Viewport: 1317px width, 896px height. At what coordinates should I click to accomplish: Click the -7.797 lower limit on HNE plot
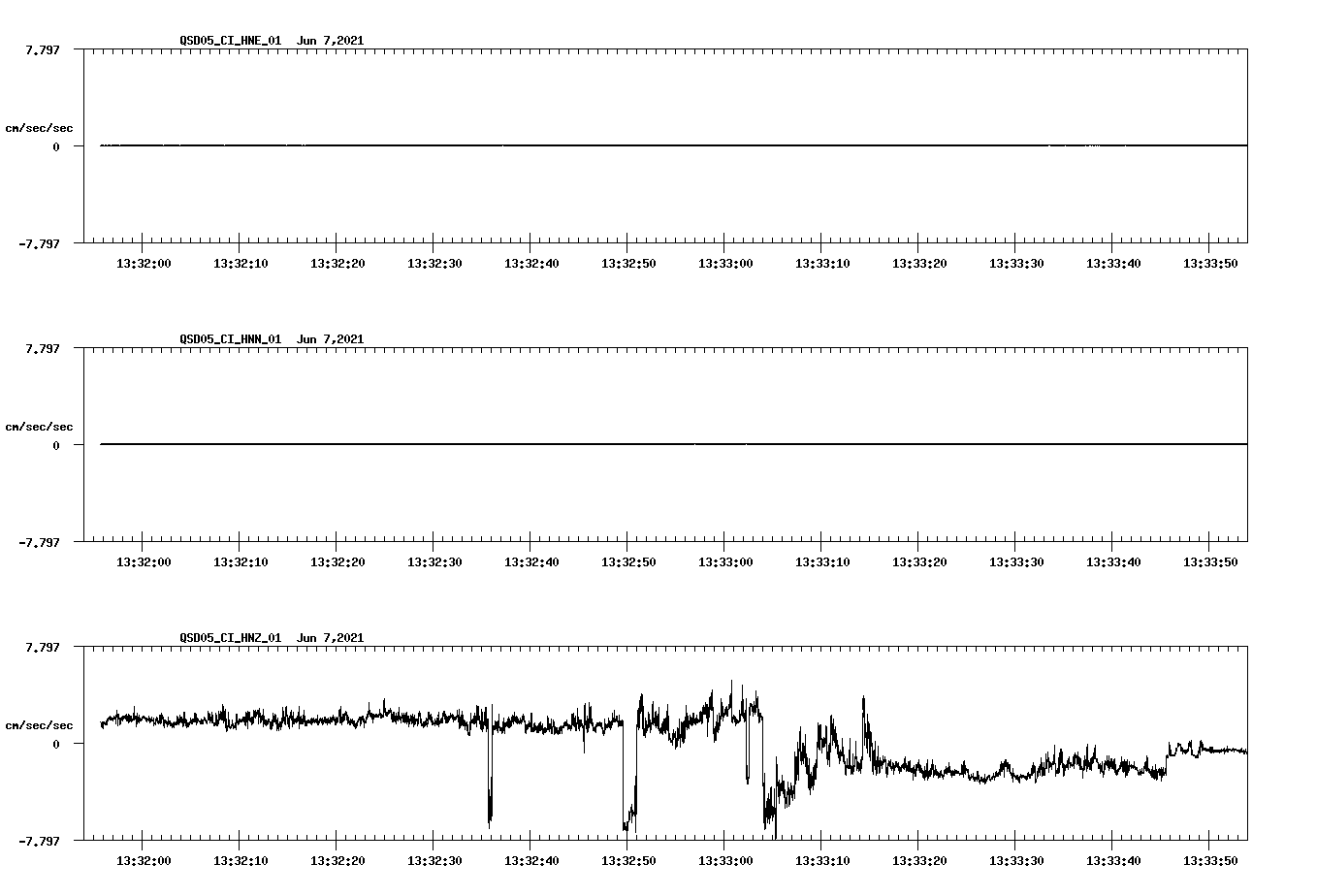click(x=39, y=243)
